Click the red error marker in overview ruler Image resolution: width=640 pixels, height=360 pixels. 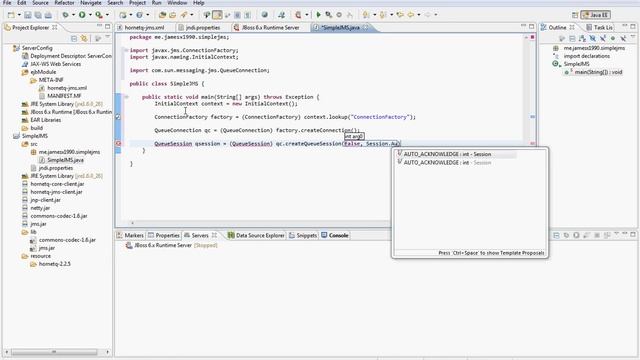532,144
